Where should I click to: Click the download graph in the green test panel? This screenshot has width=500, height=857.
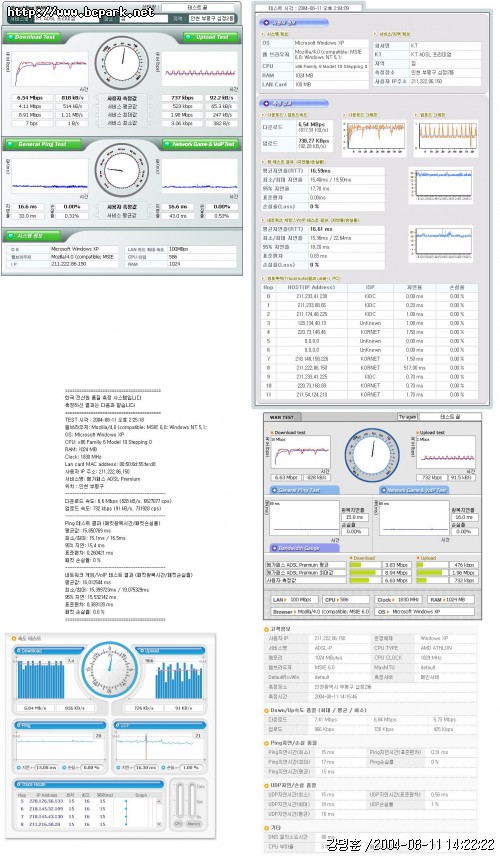tap(50, 69)
